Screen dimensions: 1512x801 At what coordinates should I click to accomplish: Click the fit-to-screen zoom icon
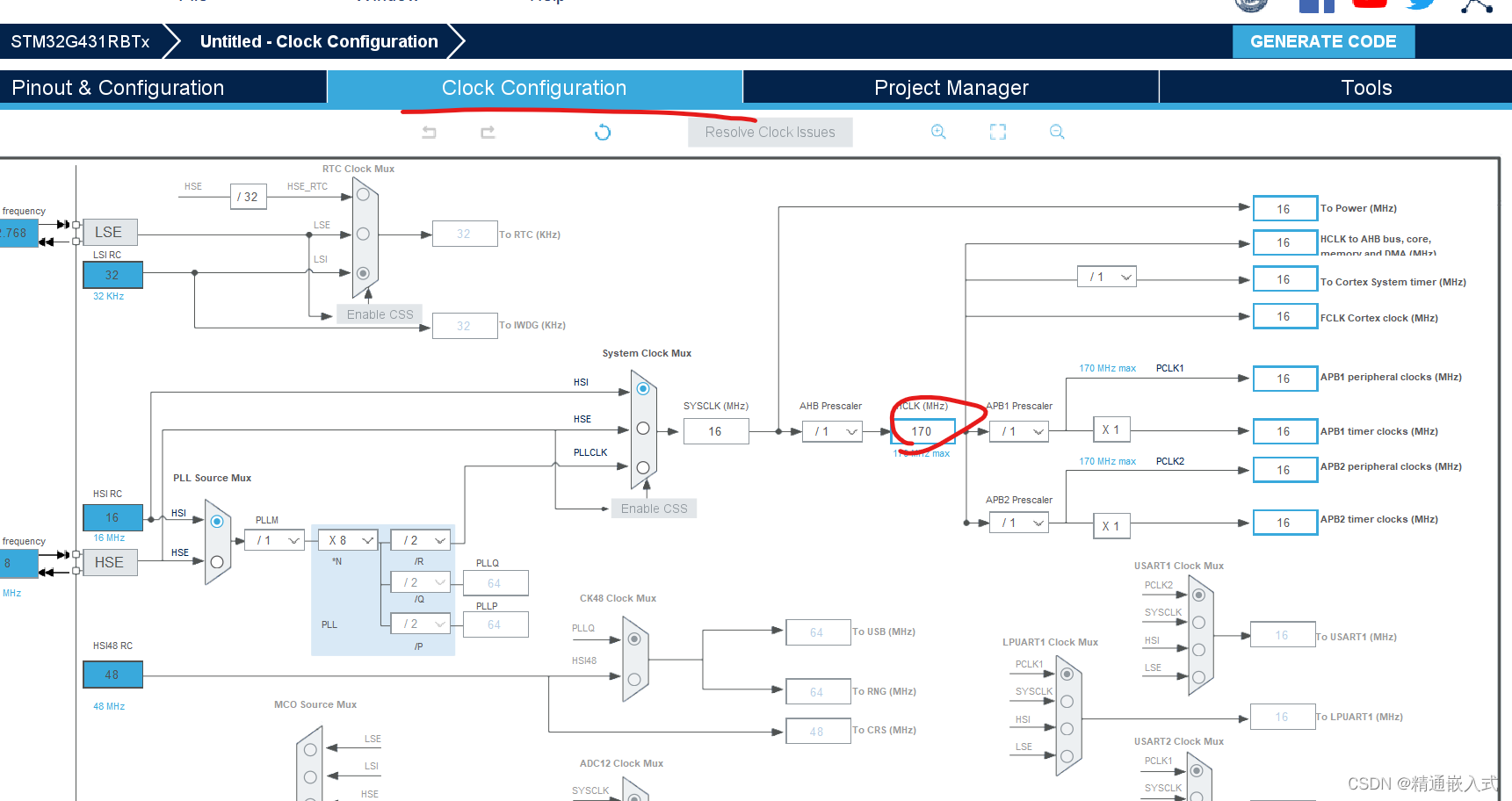[x=998, y=132]
